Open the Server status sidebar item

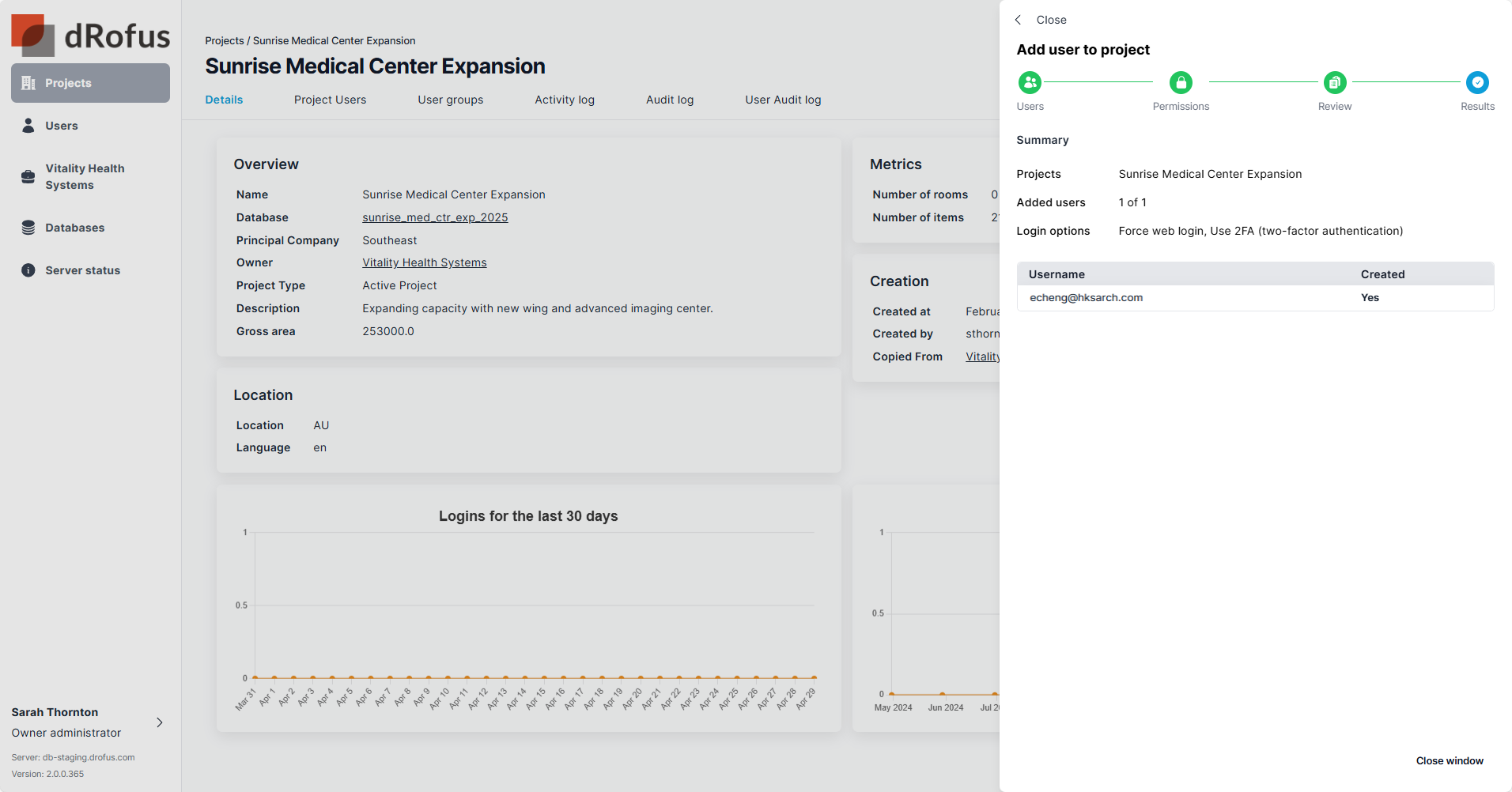click(x=90, y=270)
